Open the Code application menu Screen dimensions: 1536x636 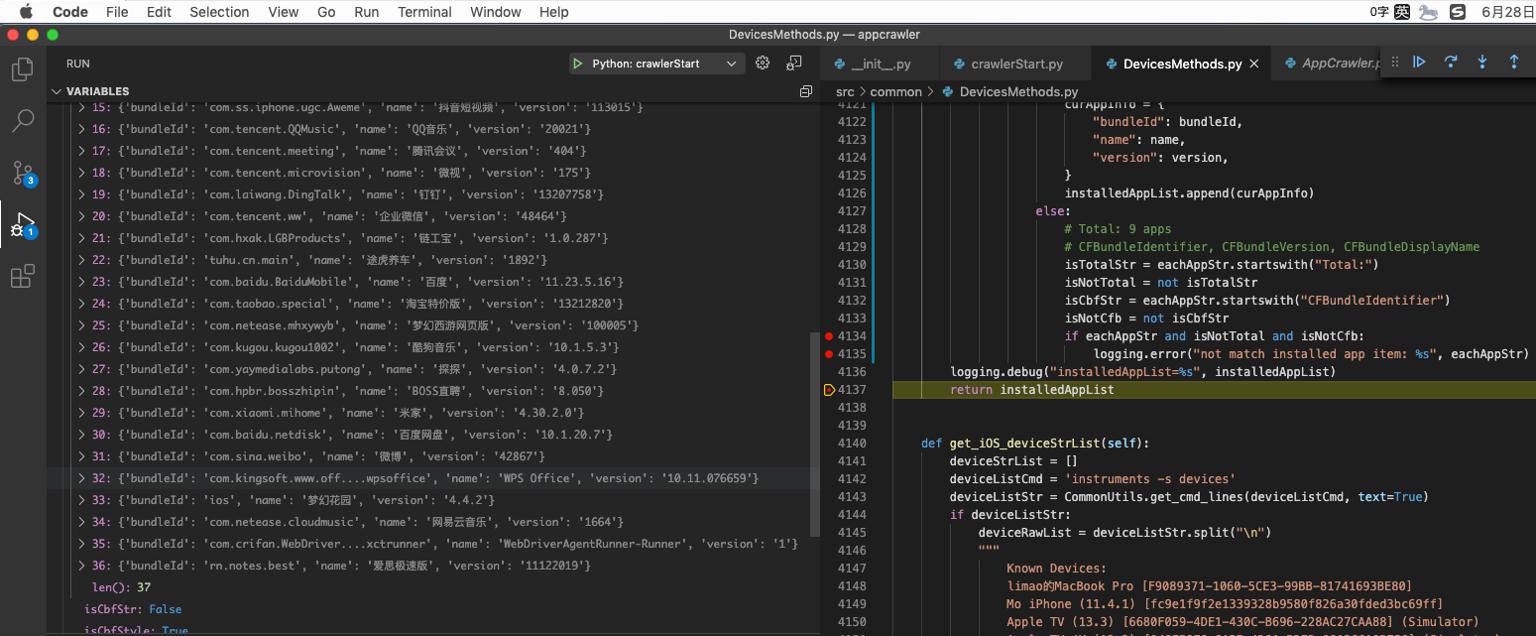pyautogui.click(x=69, y=12)
